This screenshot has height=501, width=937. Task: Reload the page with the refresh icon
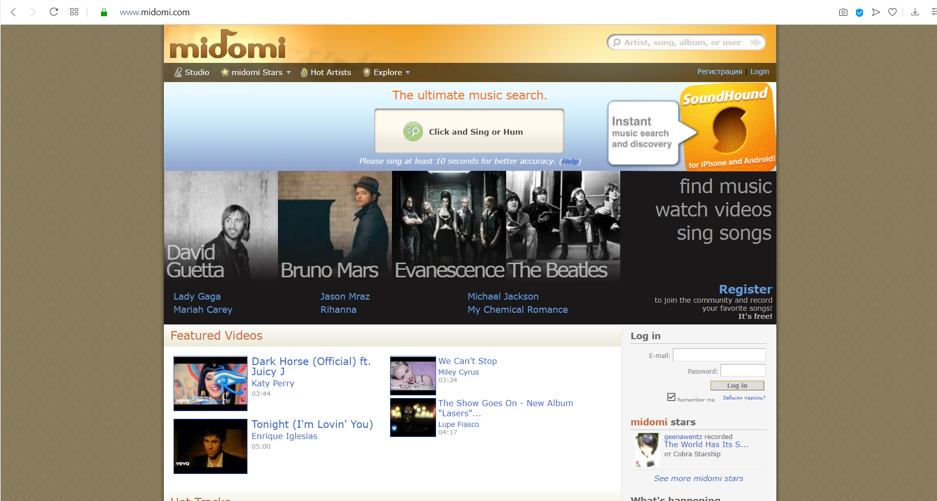click(54, 12)
